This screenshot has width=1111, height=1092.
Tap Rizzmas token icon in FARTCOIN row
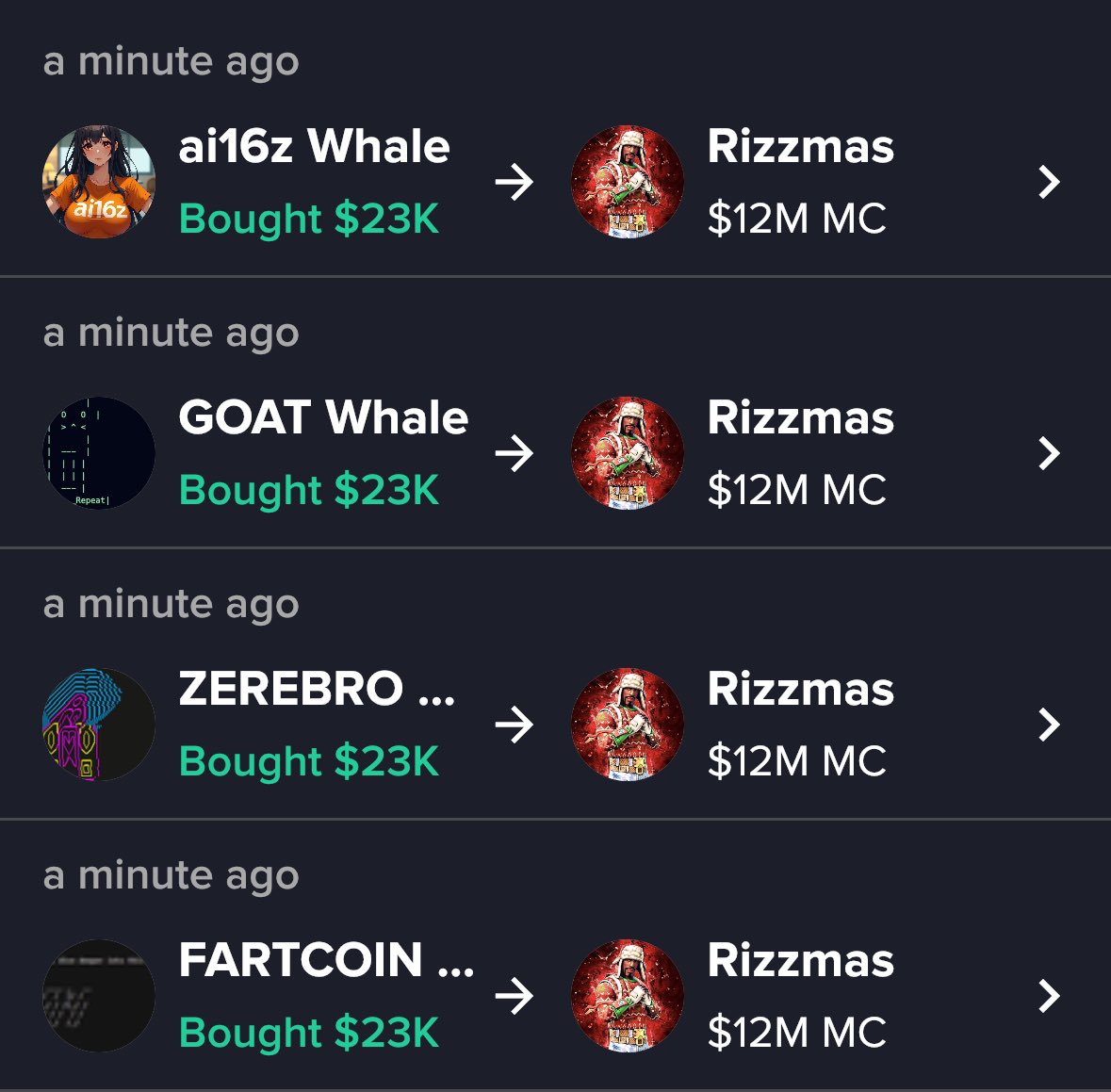tap(627, 996)
